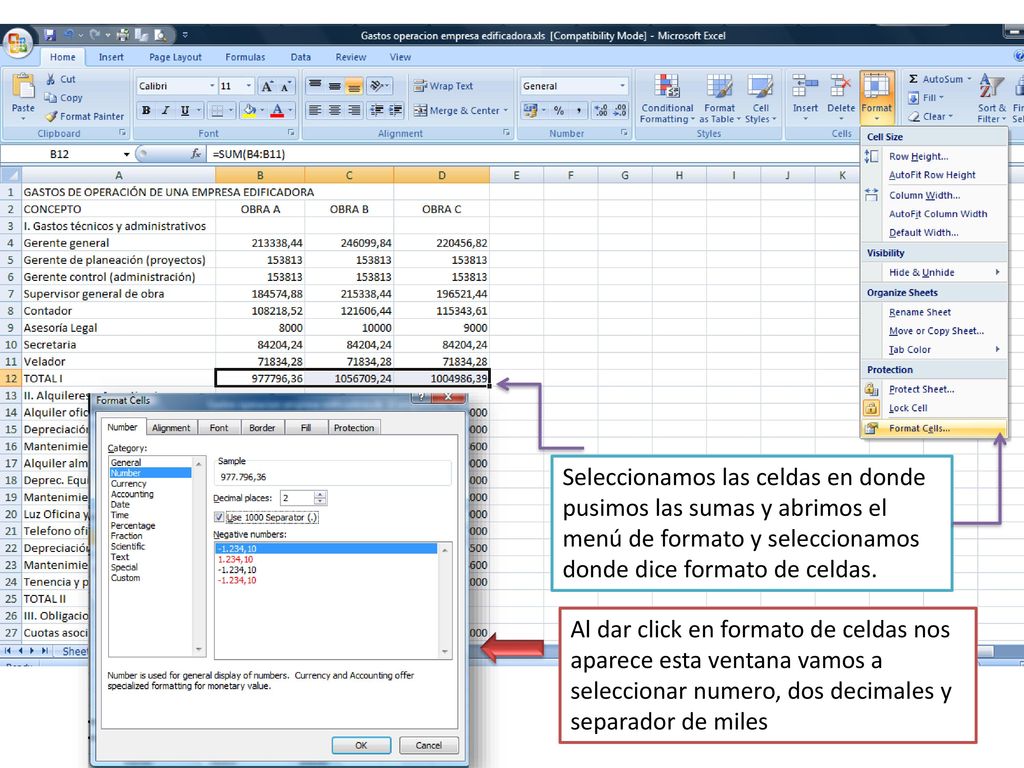Click the Insert Function fx icon
Viewport: 1024px width, 768px height.
(x=195, y=154)
